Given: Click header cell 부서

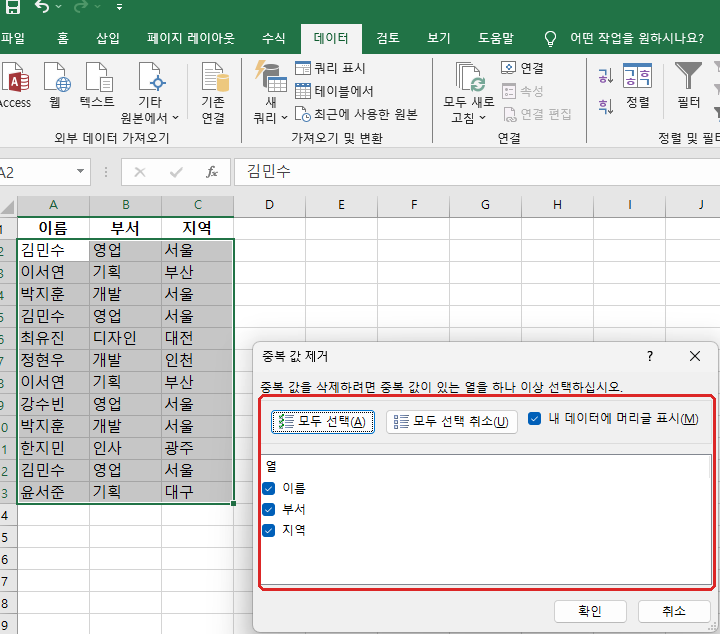Looking at the screenshot, I should click(x=125, y=228).
